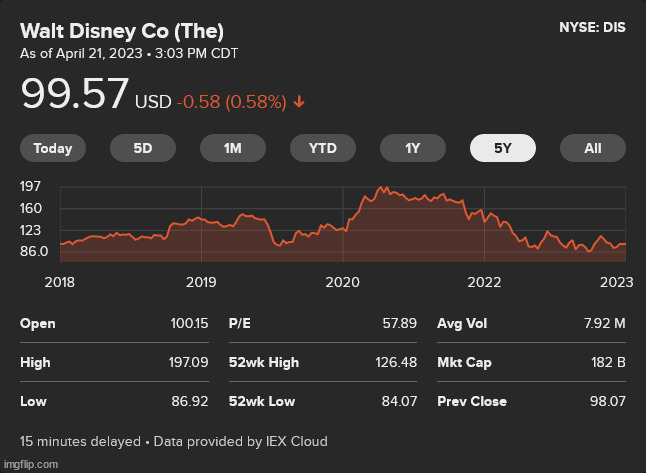
Task: Switch to 1Y chart view
Action: tap(413, 148)
